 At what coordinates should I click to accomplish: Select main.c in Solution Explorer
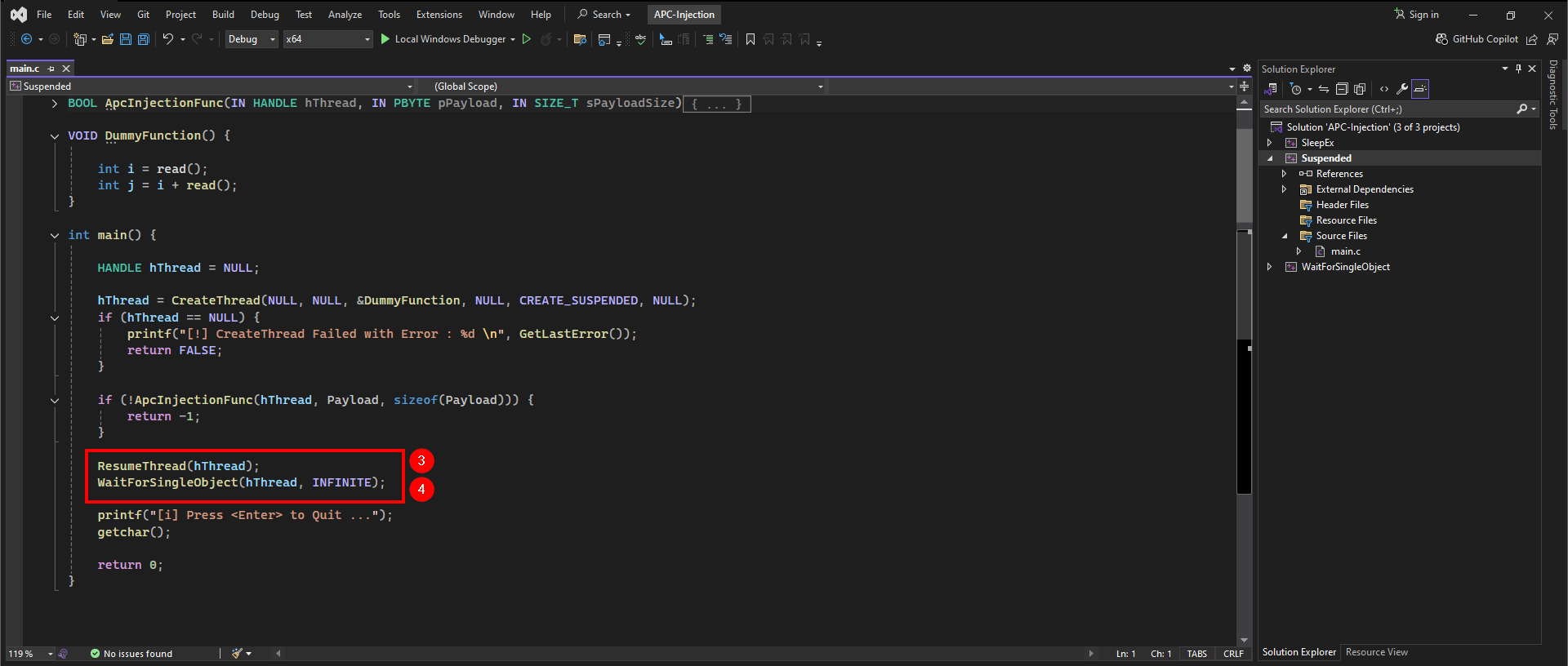pyautogui.click(x=1345, y=251)
